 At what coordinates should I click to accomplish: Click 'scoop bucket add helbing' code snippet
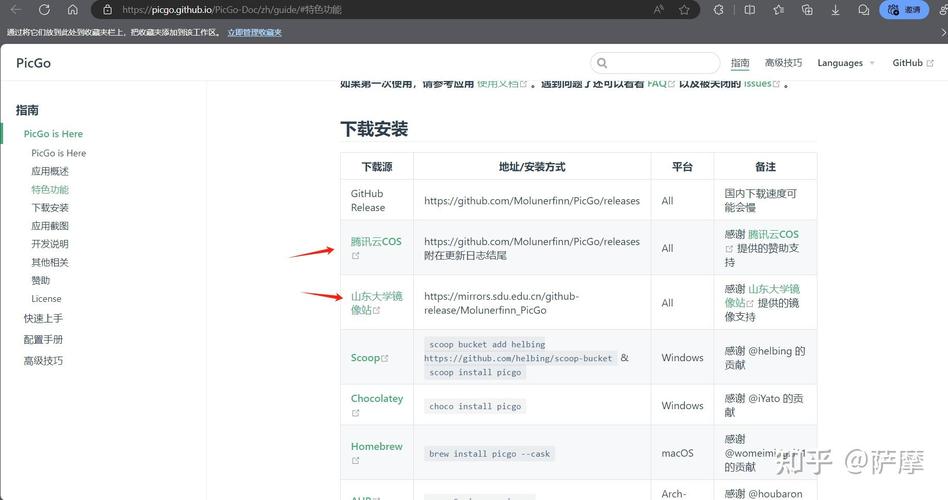click(x=487, y=344)
